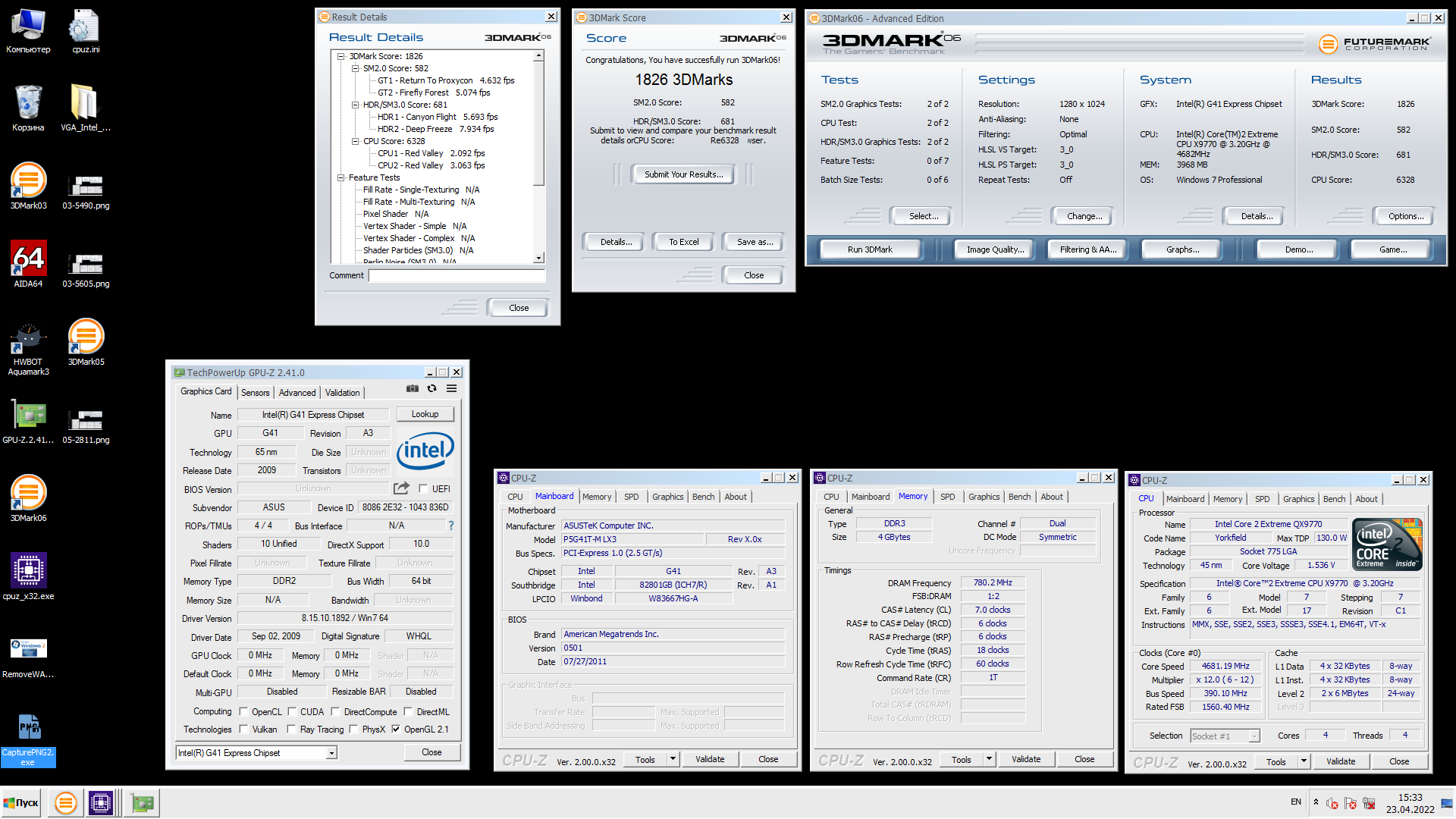The image size is (1456, 819).
Task: Click the GPU-Z icon in the taskbar
Action: 142,803
